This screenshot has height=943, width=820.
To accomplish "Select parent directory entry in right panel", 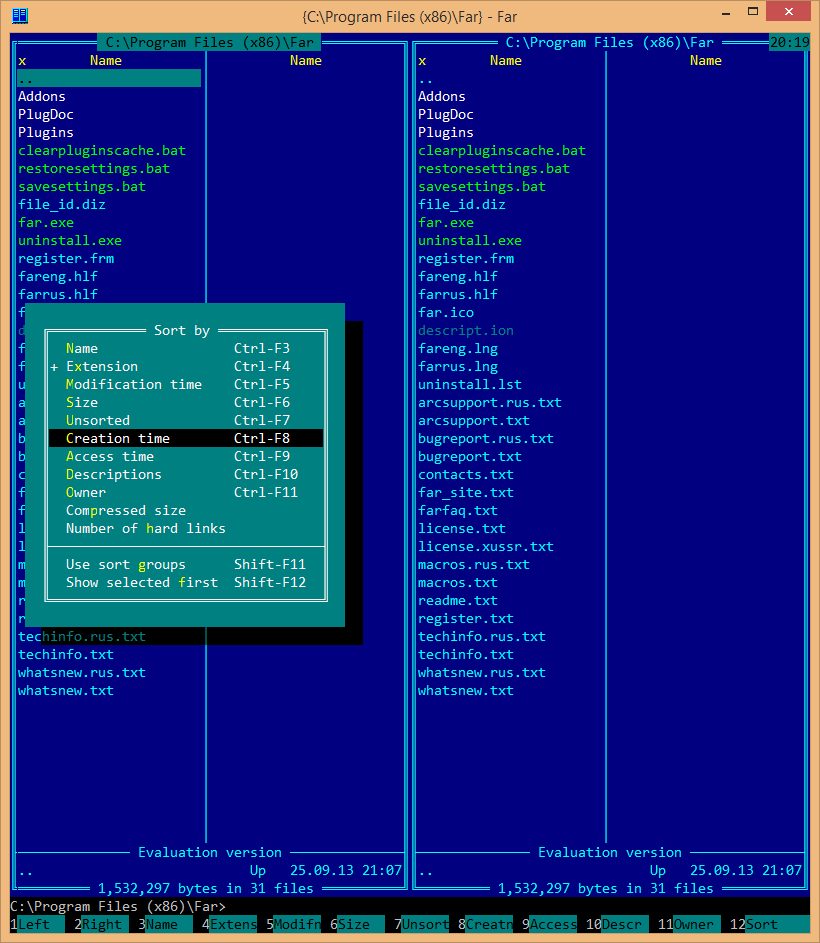I will [x=425, y=79].
